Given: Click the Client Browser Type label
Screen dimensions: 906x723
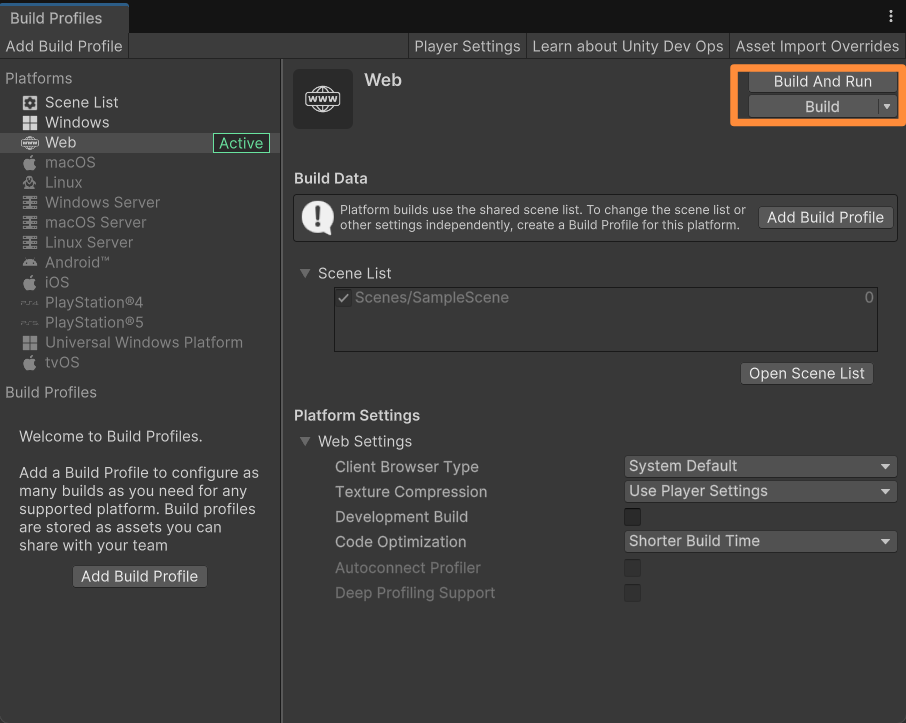Looking at the screenshot, I should [407, 467].
